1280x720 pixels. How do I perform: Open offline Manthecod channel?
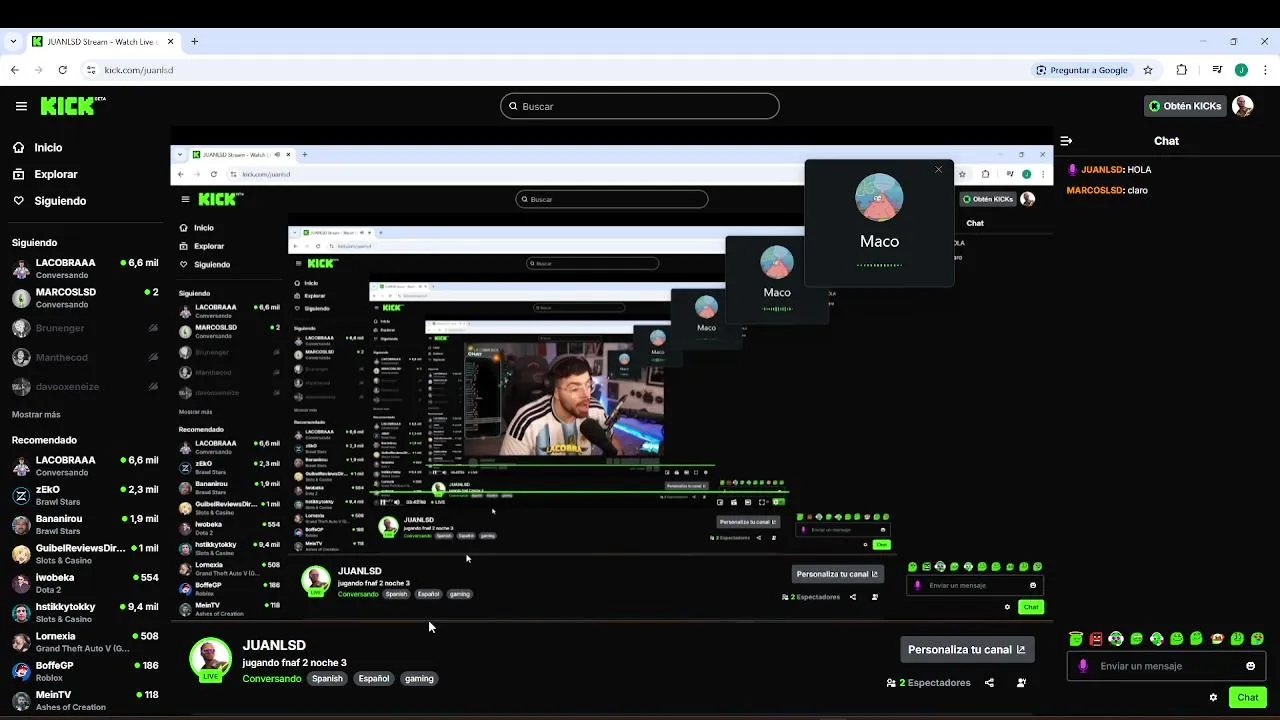click(x=85, y=357)
